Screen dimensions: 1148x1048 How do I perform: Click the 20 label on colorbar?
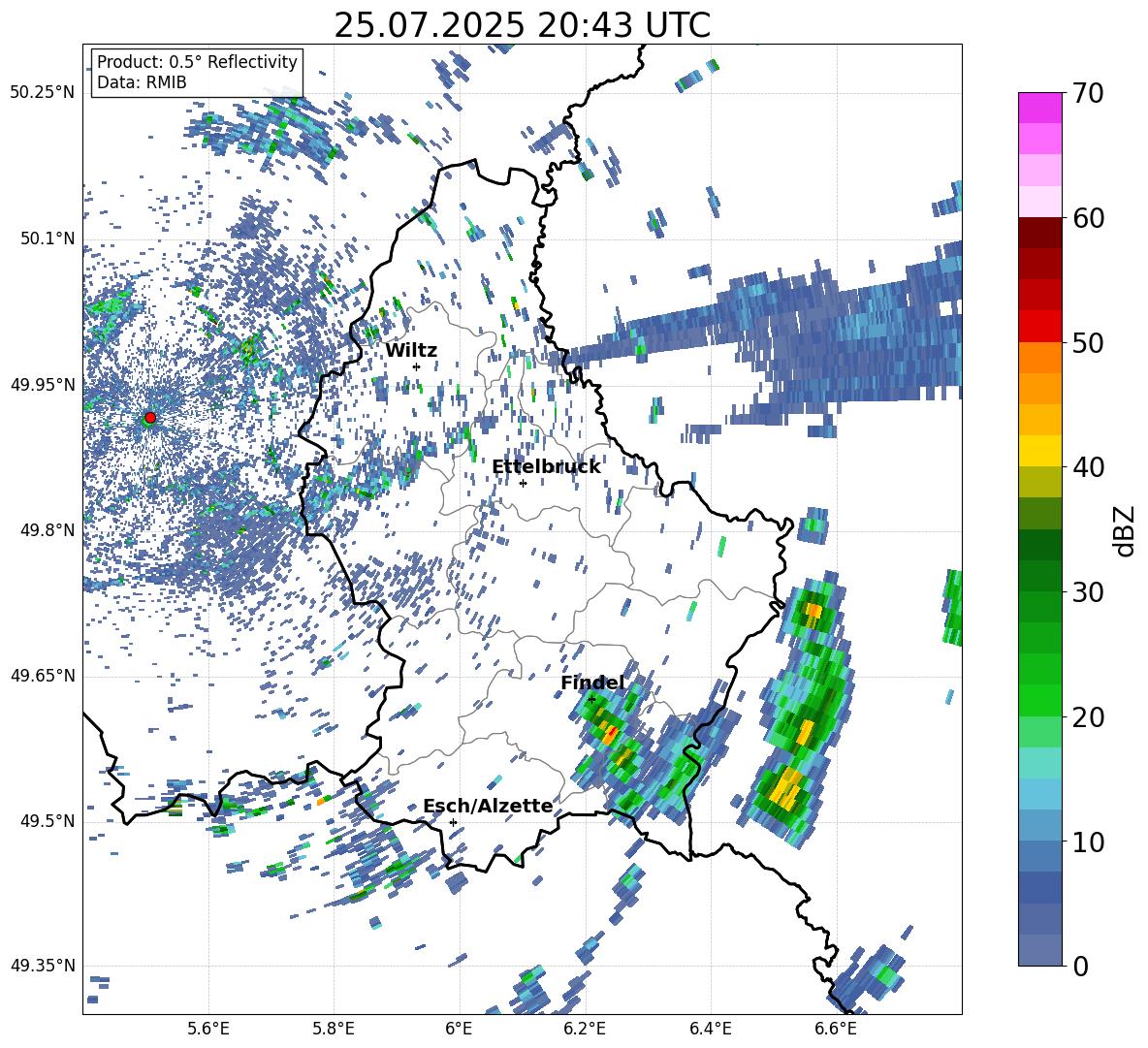pyautogui.click(x=1088, y=716)
